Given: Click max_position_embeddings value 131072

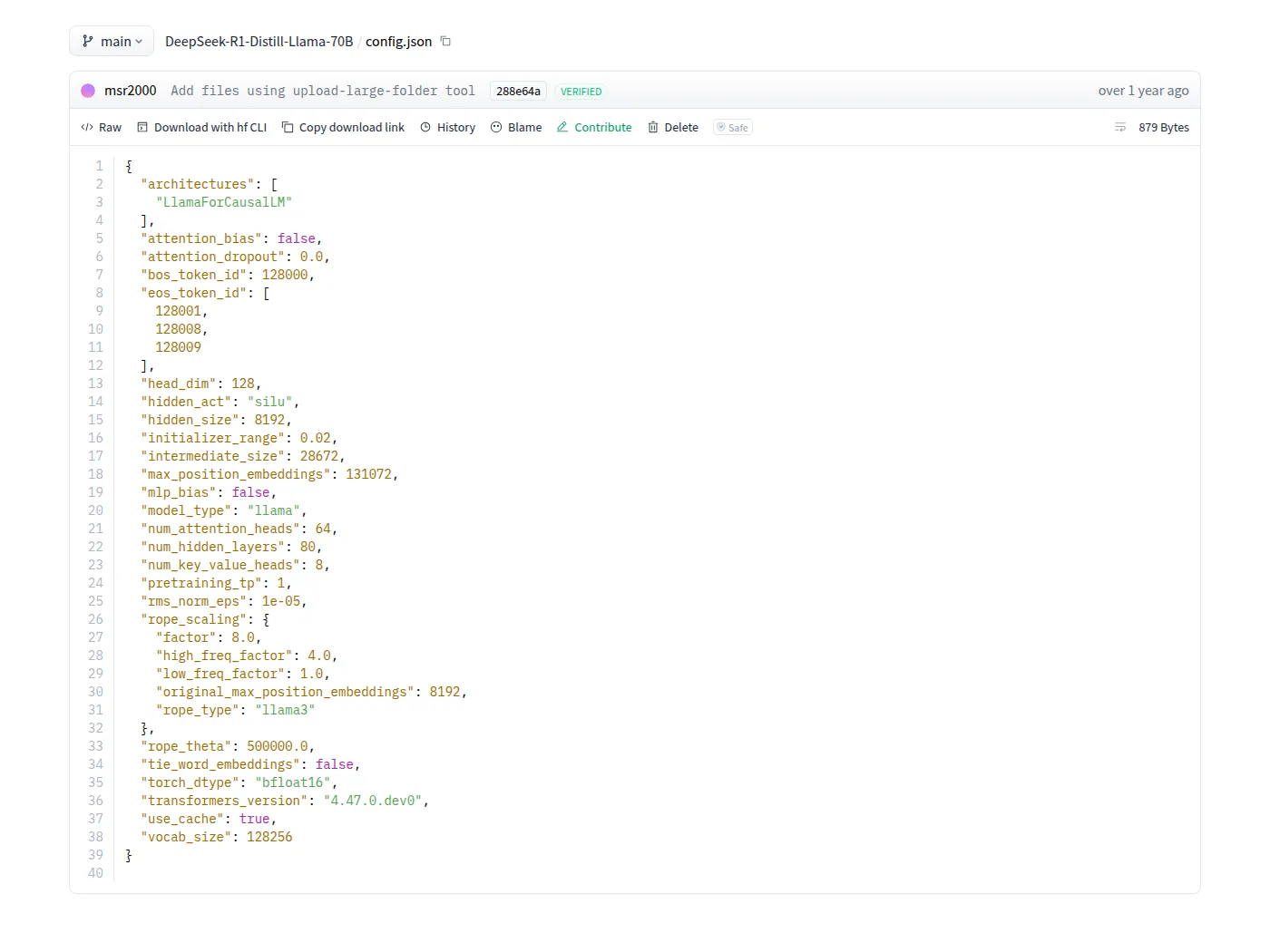Looking at the screenshot, I should [368, 474].
